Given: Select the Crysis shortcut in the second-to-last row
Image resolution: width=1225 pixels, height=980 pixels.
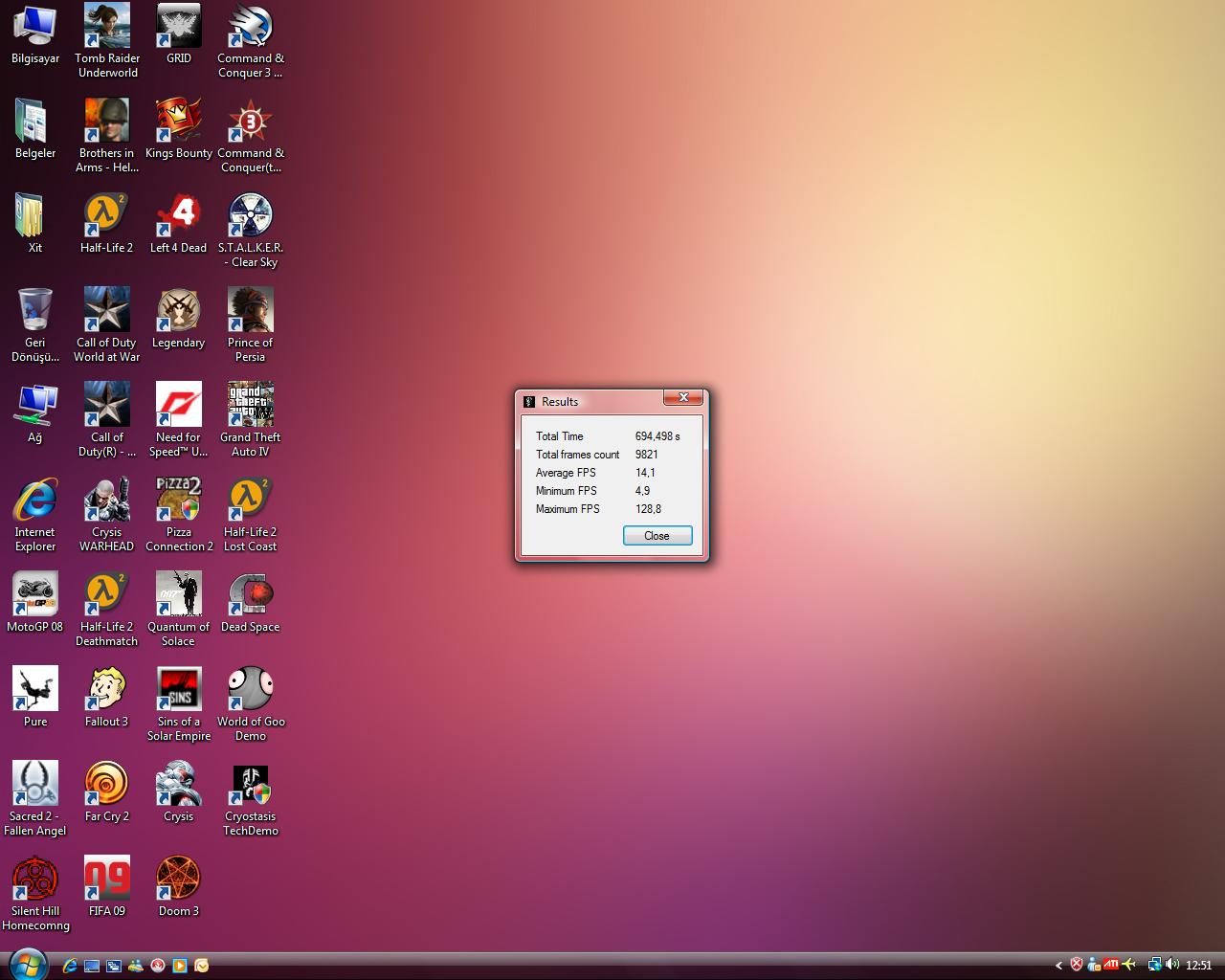Looking at the screenshot, I should pos(179,792).
